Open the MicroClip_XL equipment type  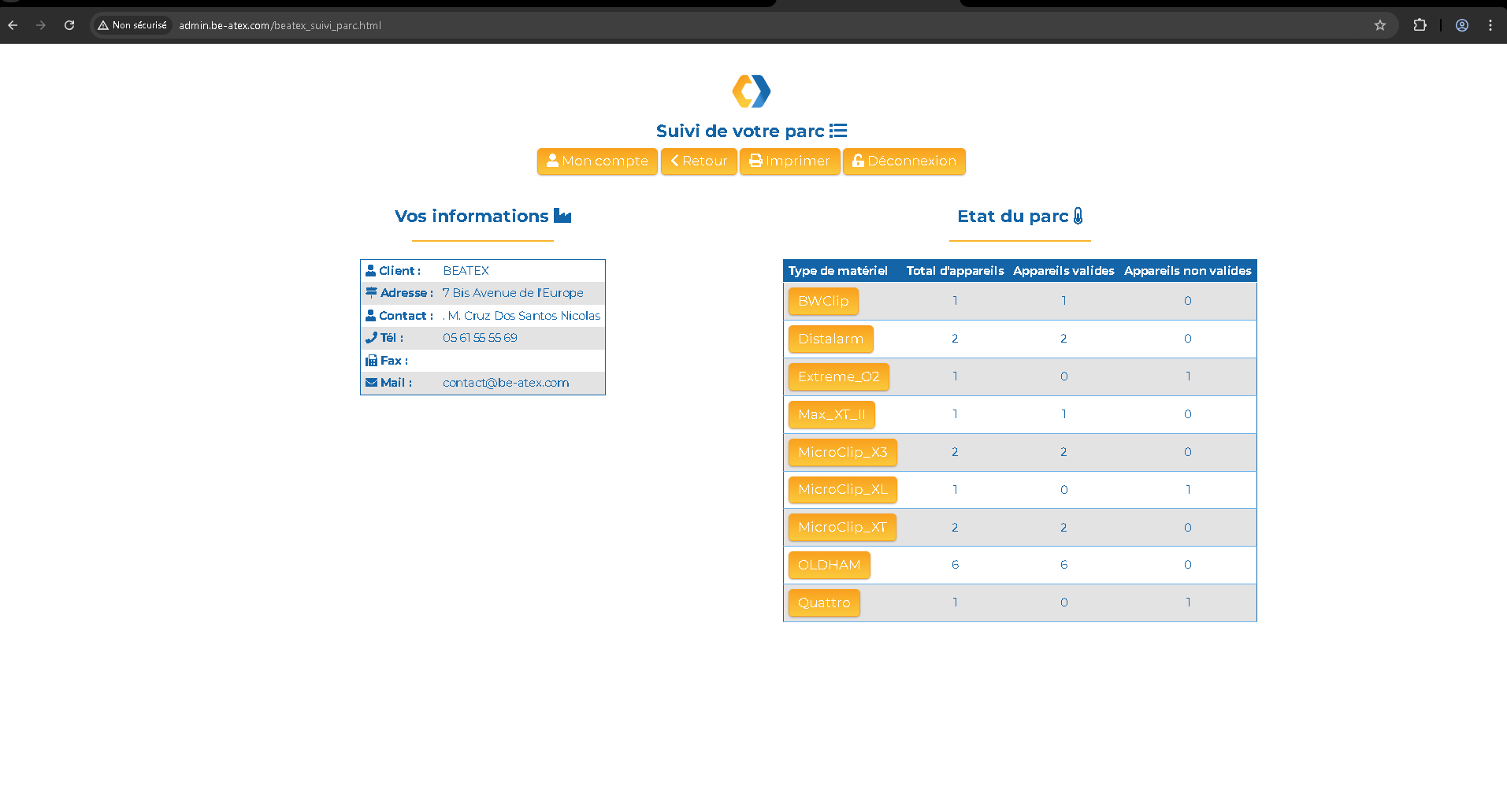click(x=842, y=489)
